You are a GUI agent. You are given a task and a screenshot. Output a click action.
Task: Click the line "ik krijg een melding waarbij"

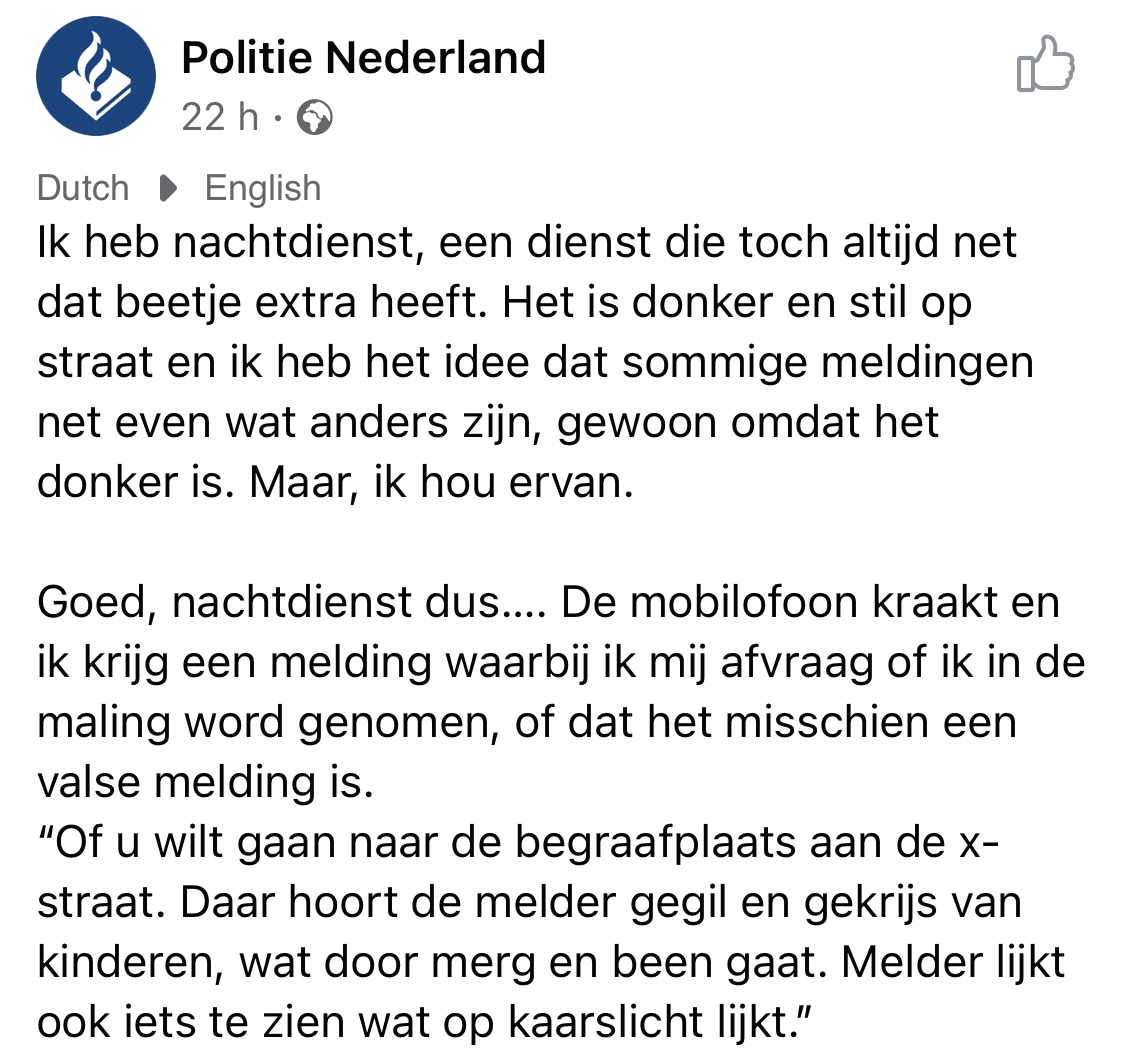click(560, 663)
